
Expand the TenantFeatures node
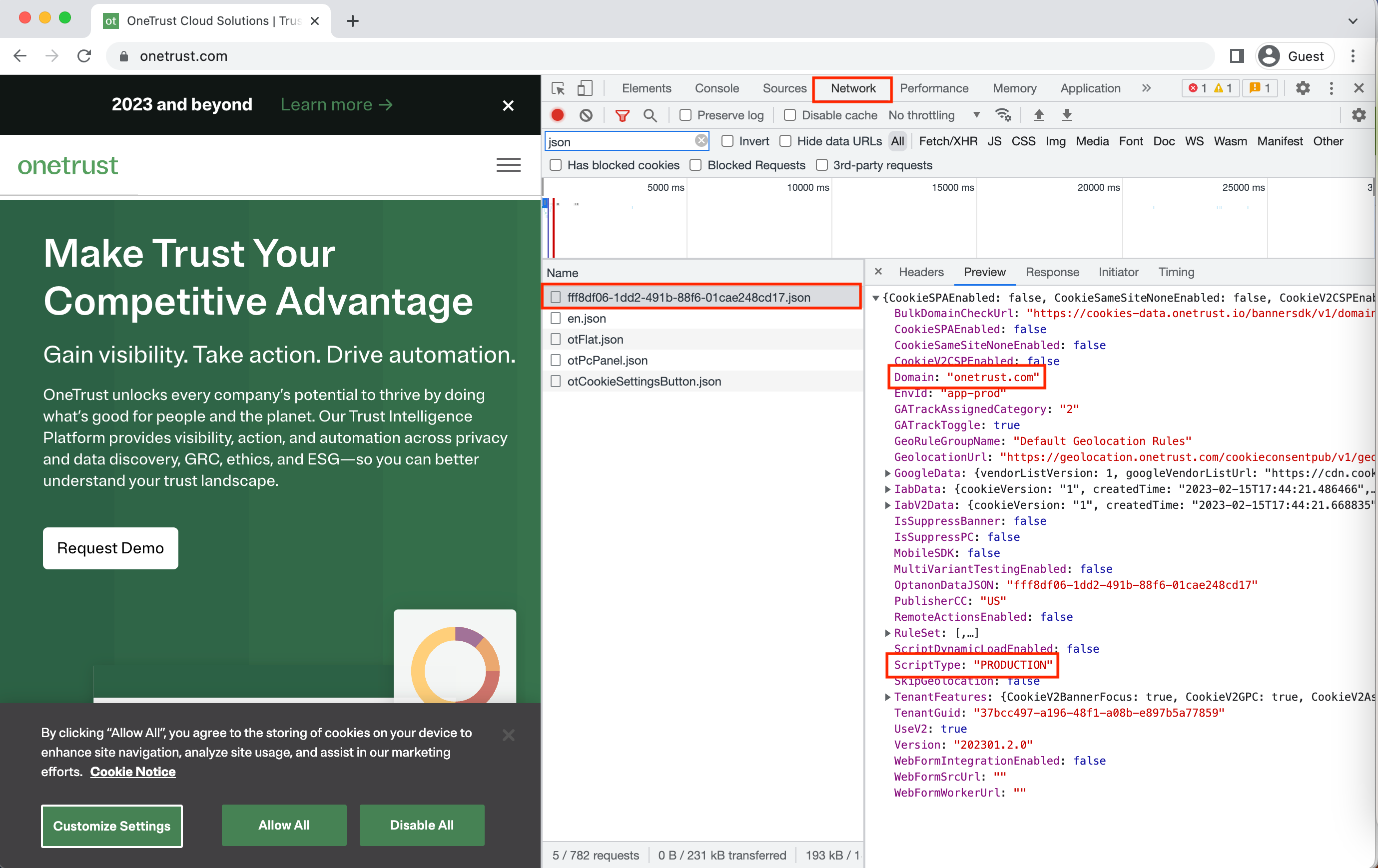[x=887, y=696]
